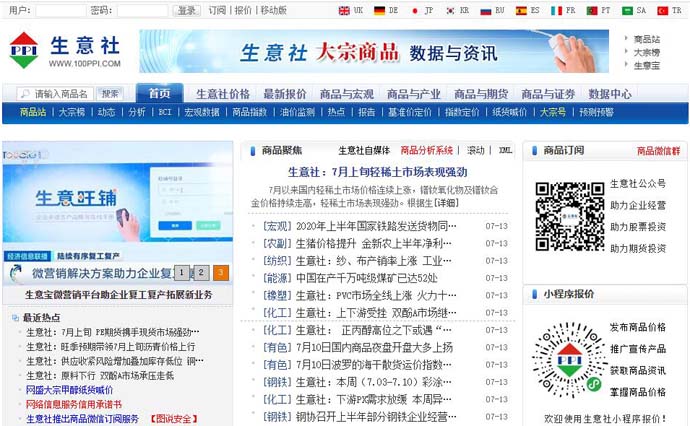Switch to slide 1 of the carousel

[x=181, y=273]
